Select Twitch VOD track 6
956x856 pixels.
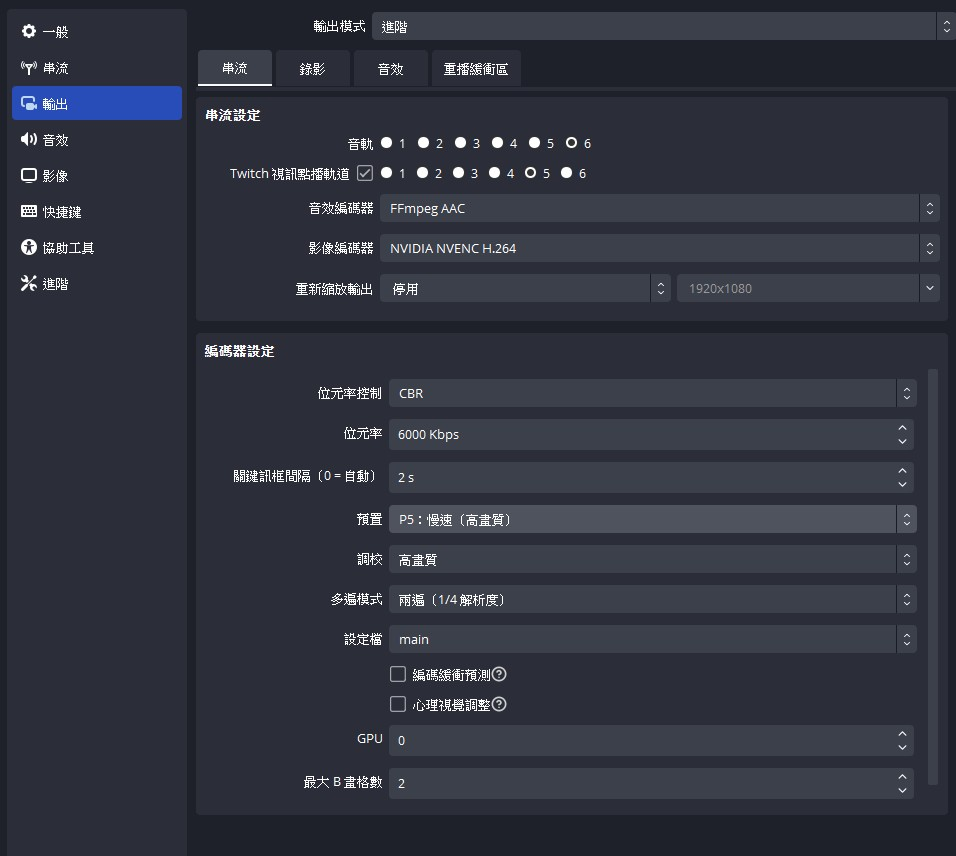(566, 173)
